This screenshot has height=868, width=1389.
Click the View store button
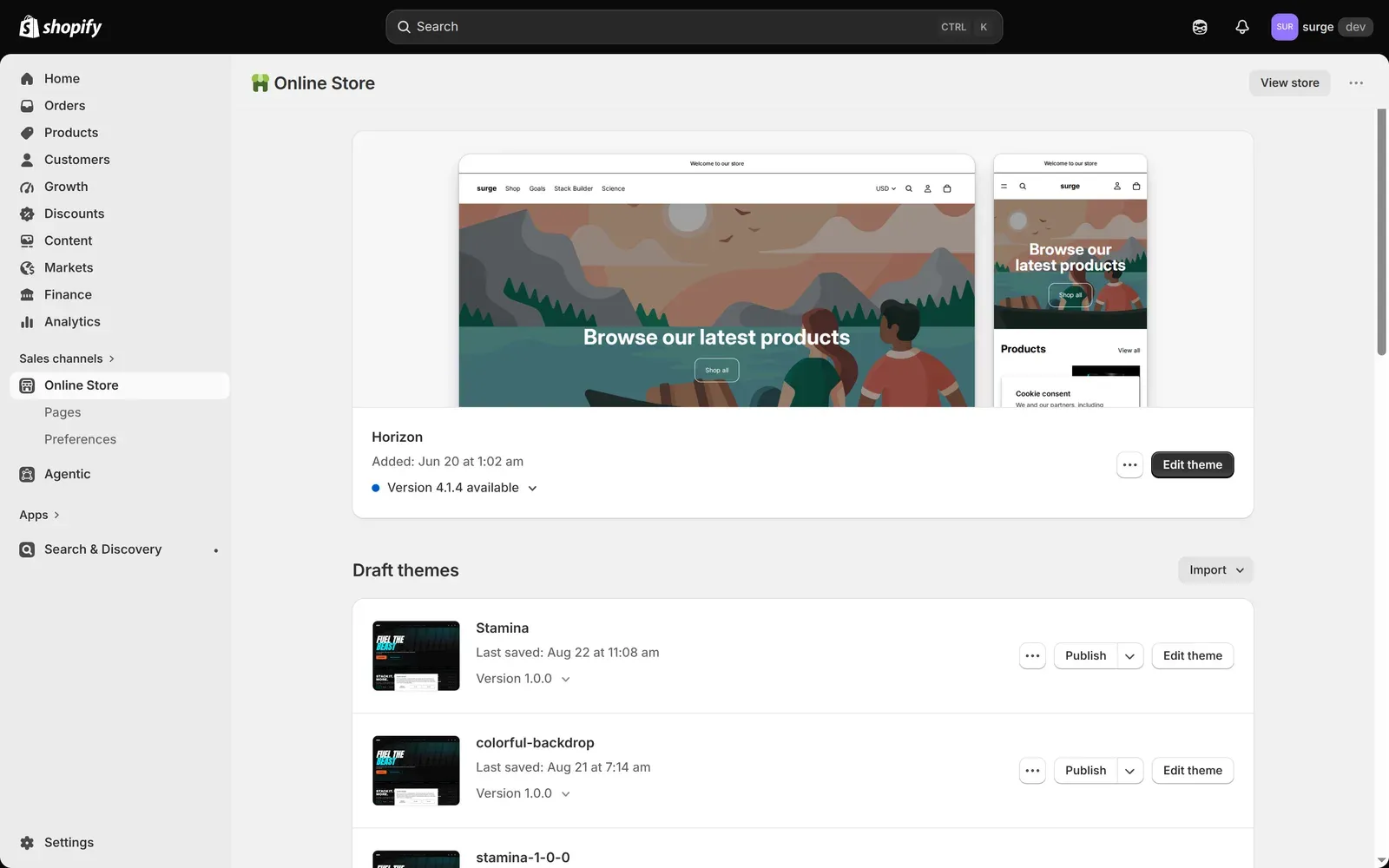coord(1289,83)
